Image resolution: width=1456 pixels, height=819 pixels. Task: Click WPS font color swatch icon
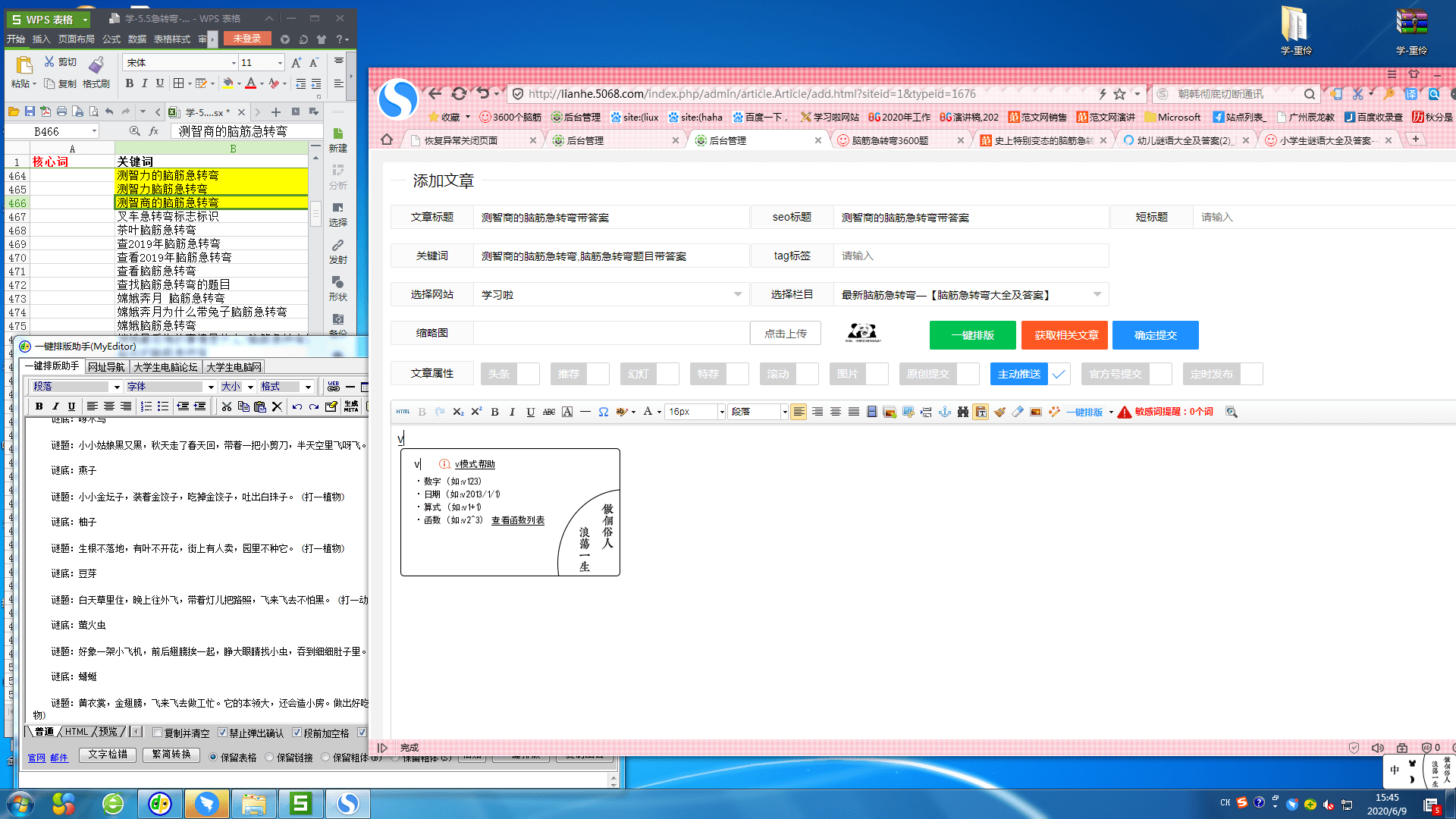pyautogui.click(x=250, y=83)
